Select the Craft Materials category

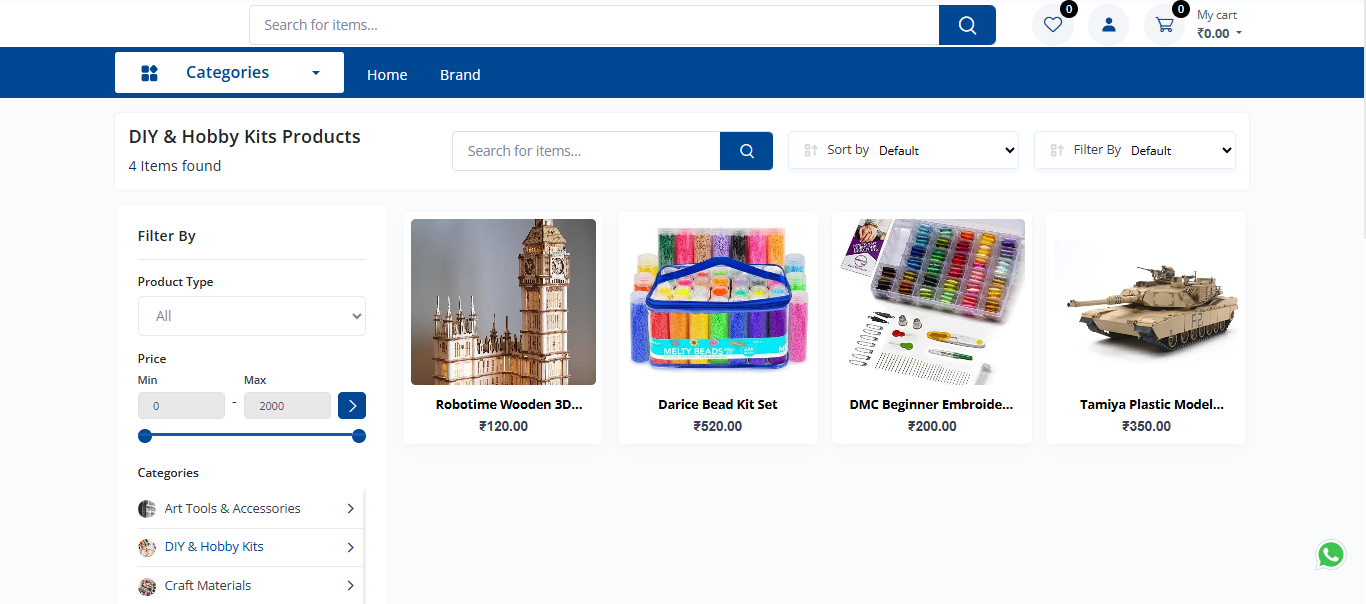tap(208, 586)
